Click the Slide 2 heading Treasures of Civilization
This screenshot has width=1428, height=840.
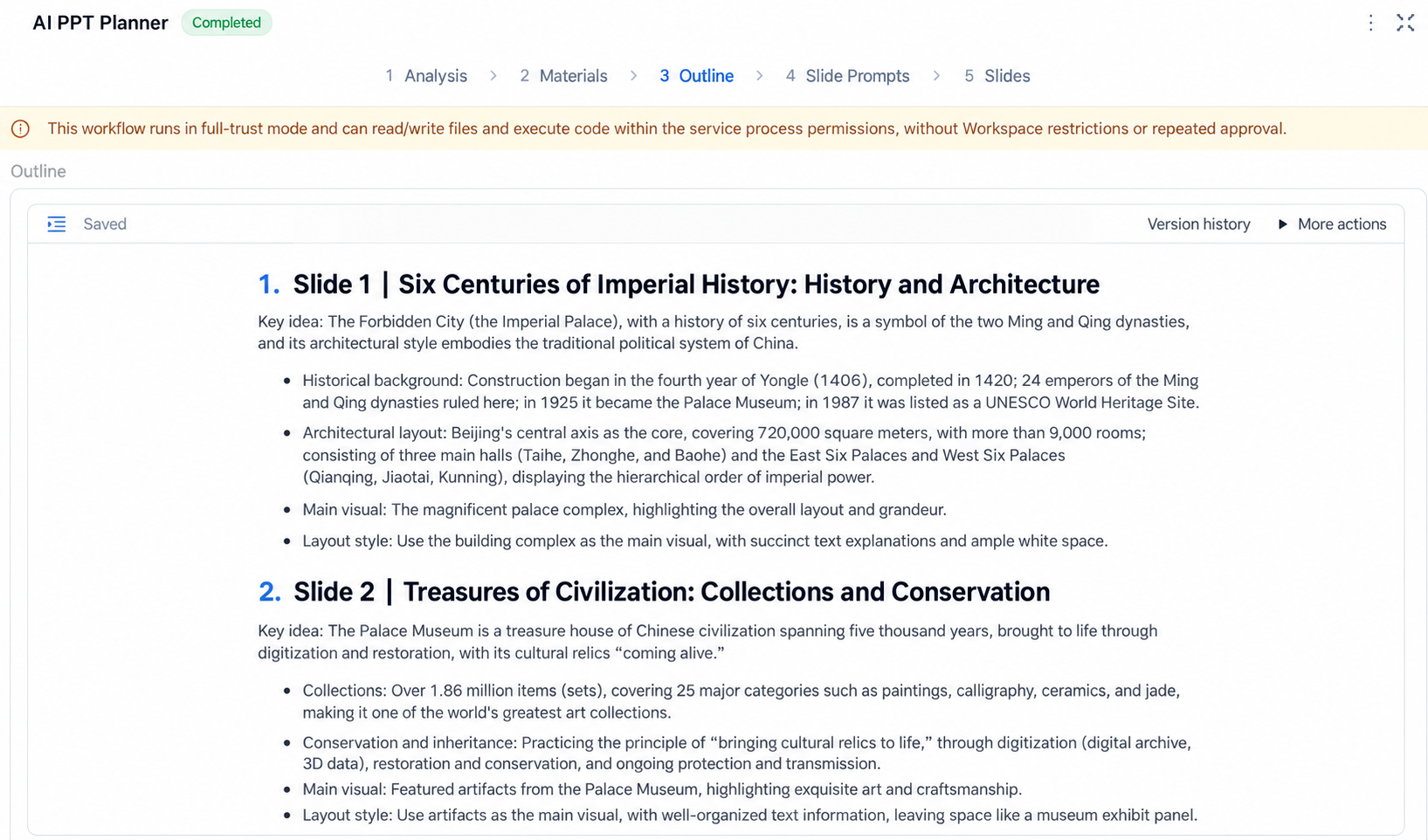tap(672, 592)
